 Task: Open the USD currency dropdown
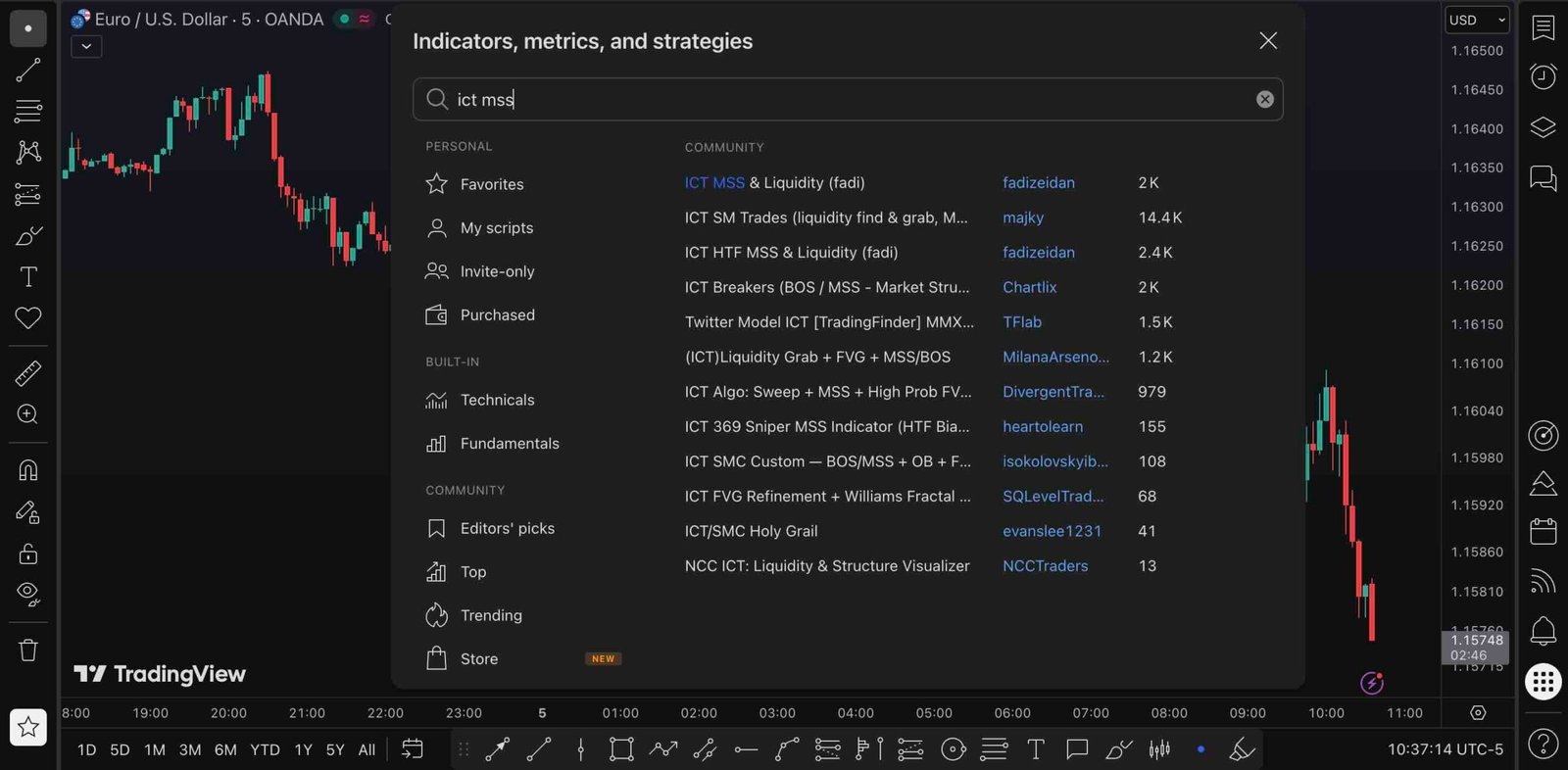click(1477, 20)
